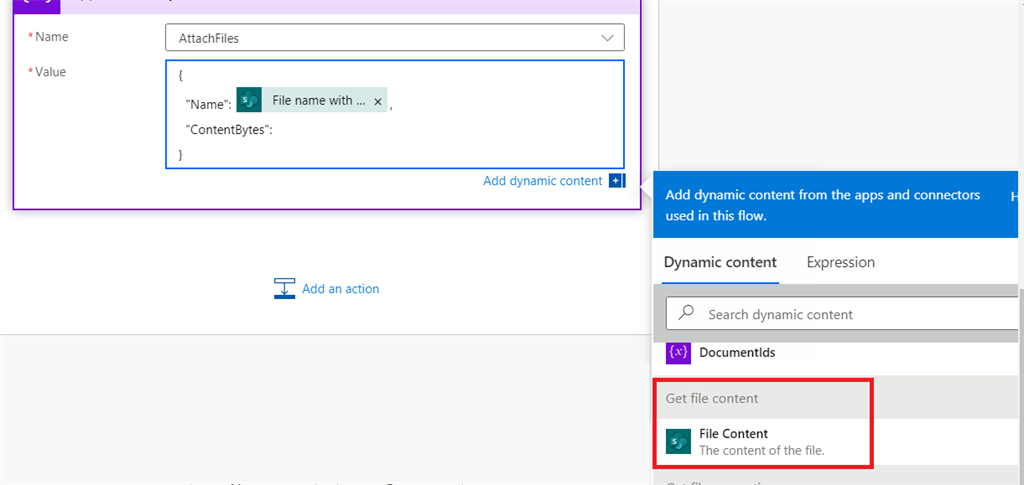Focus the Search dynamic content field
1024x485 pixels.
[850, 314]
